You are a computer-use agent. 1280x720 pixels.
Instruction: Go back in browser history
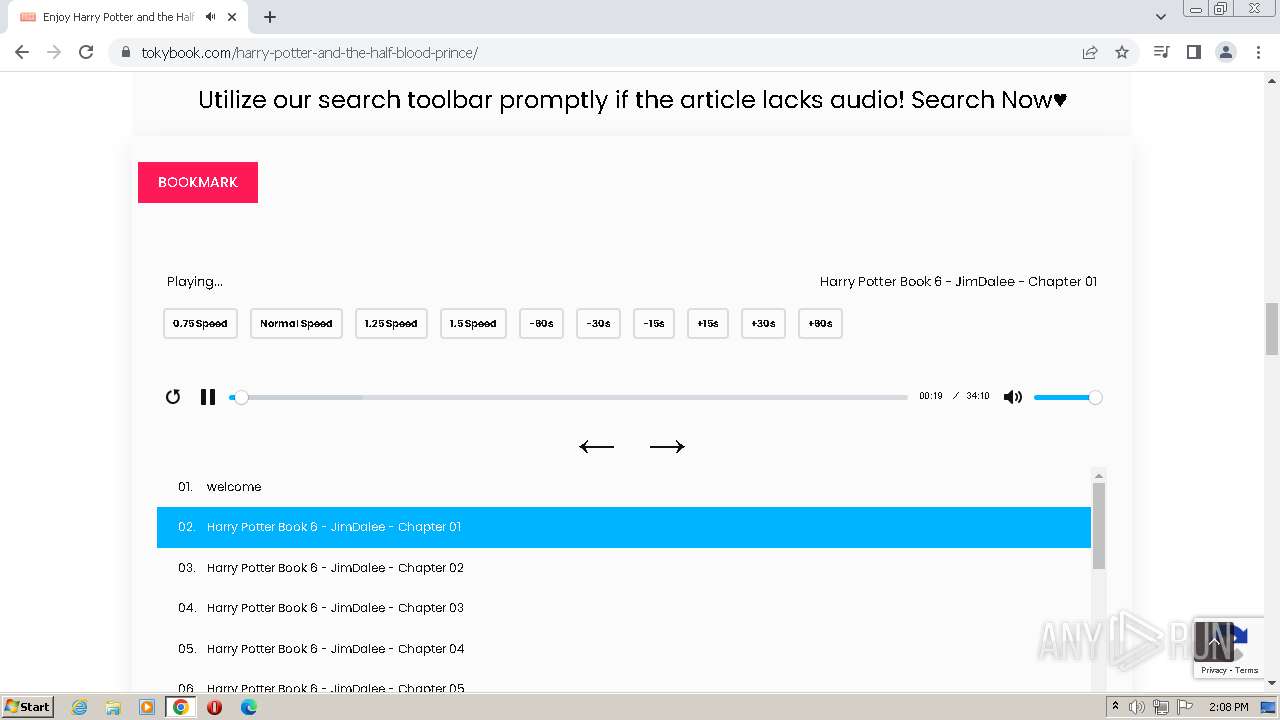click(x=22, y=52)
